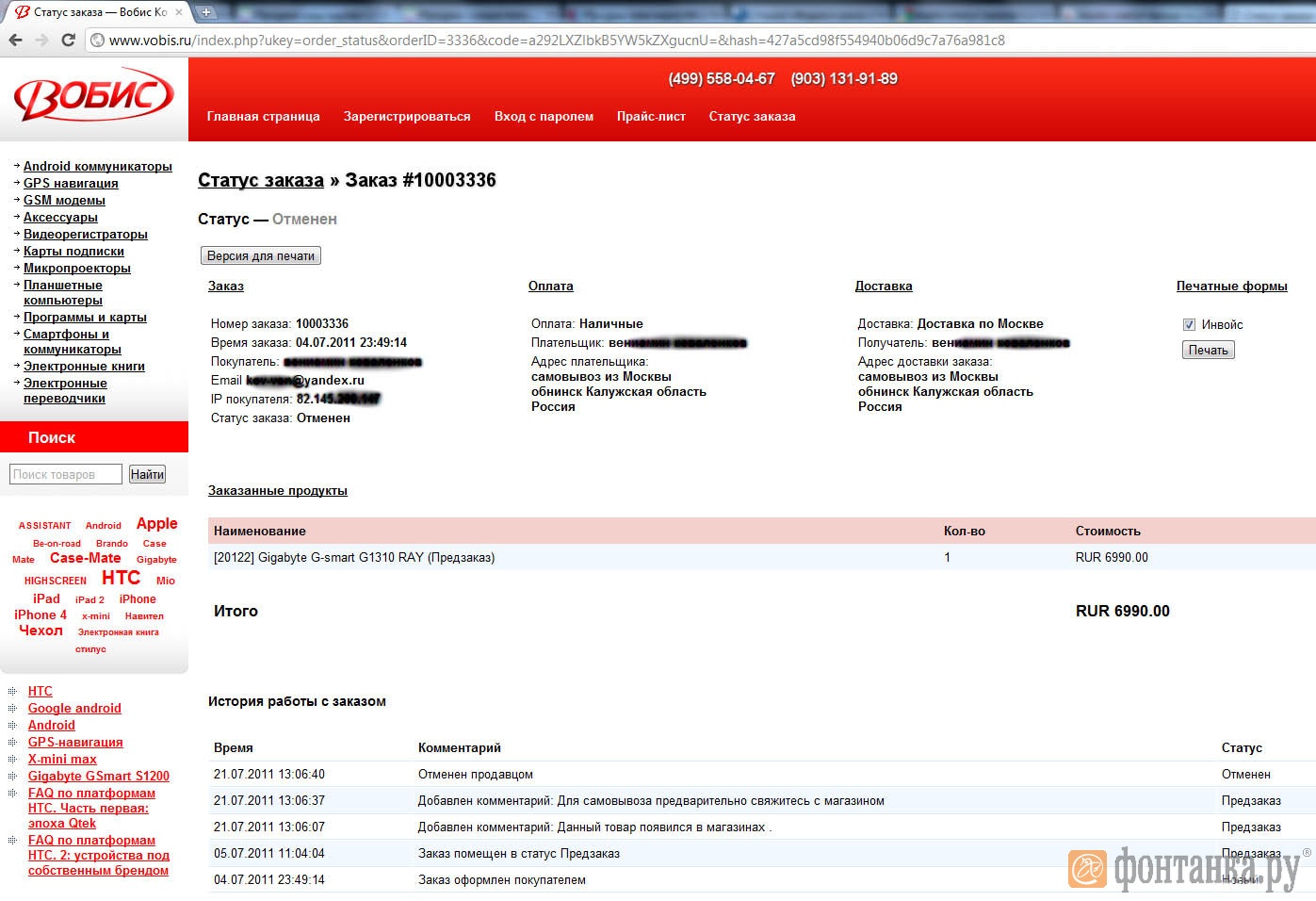Image resolution: width=1316 pixels, height=901 pixels.
Task: Click Заказанные продукты heading
Action: pos(278,490)
